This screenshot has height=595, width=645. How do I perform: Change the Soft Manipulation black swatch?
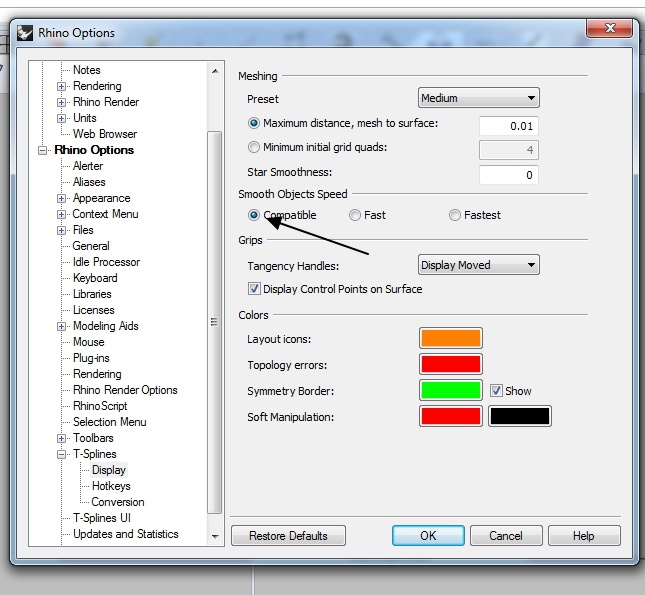pos(520,416)
